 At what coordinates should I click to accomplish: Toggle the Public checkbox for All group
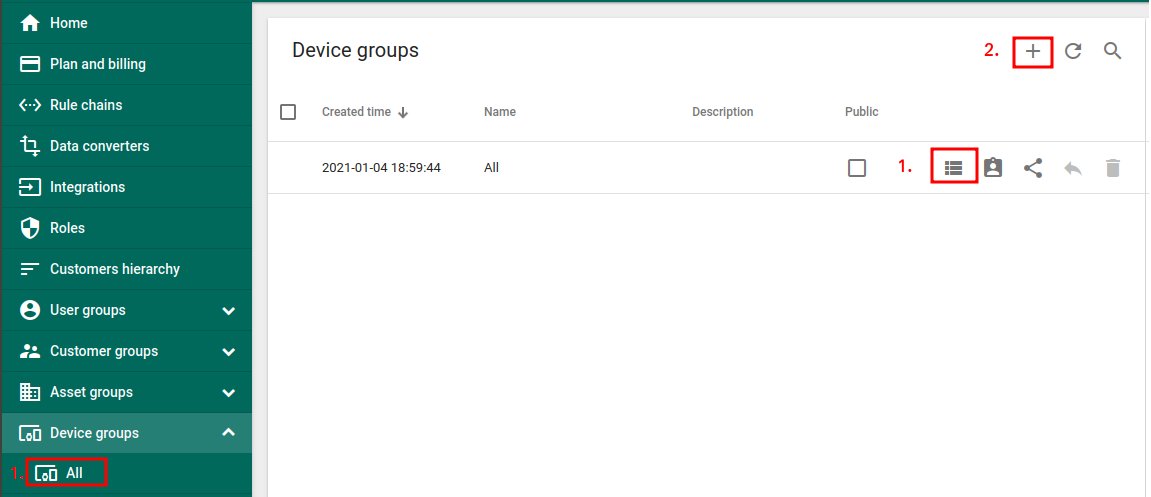pyautogui.click(x=857, y=168)
